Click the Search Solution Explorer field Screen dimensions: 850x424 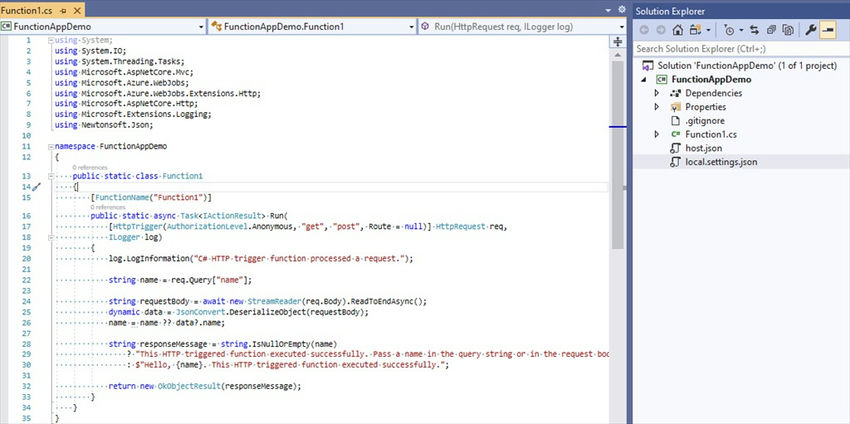point(741,49)
